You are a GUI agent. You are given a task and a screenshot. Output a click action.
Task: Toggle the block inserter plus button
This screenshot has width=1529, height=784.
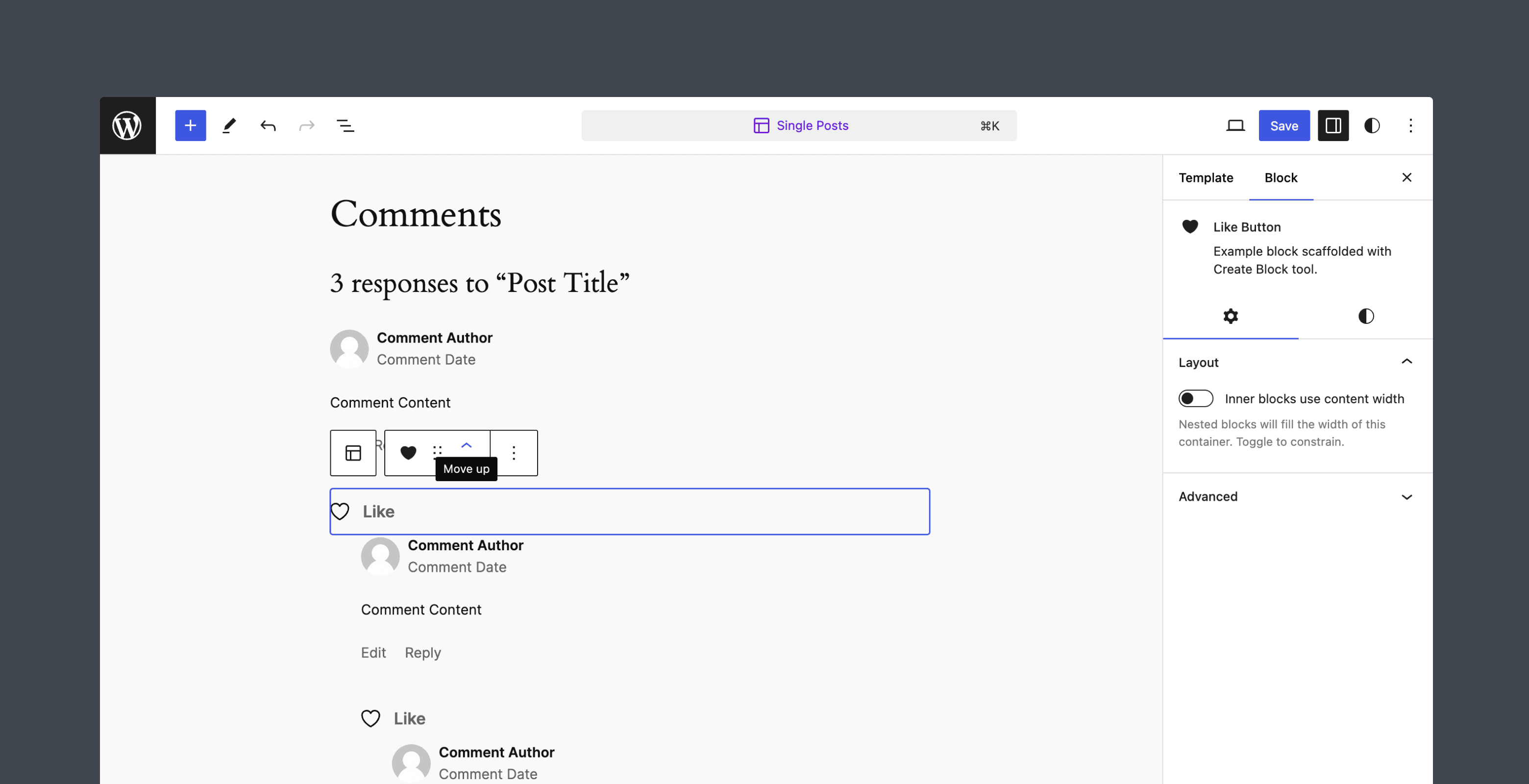tap(191, 125)
